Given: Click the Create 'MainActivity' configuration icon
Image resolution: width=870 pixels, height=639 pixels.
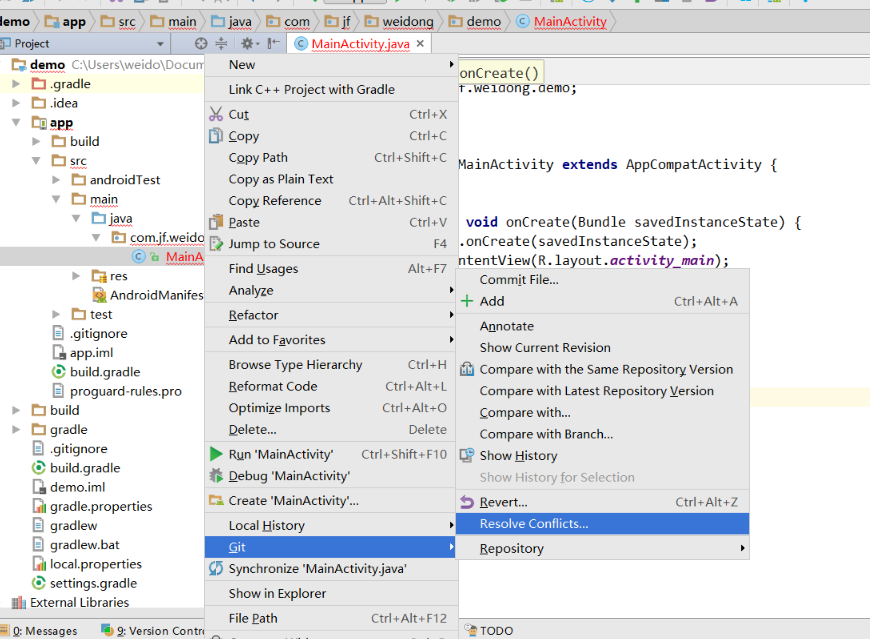Looking at the screenshot, I should tap(216, 500).
